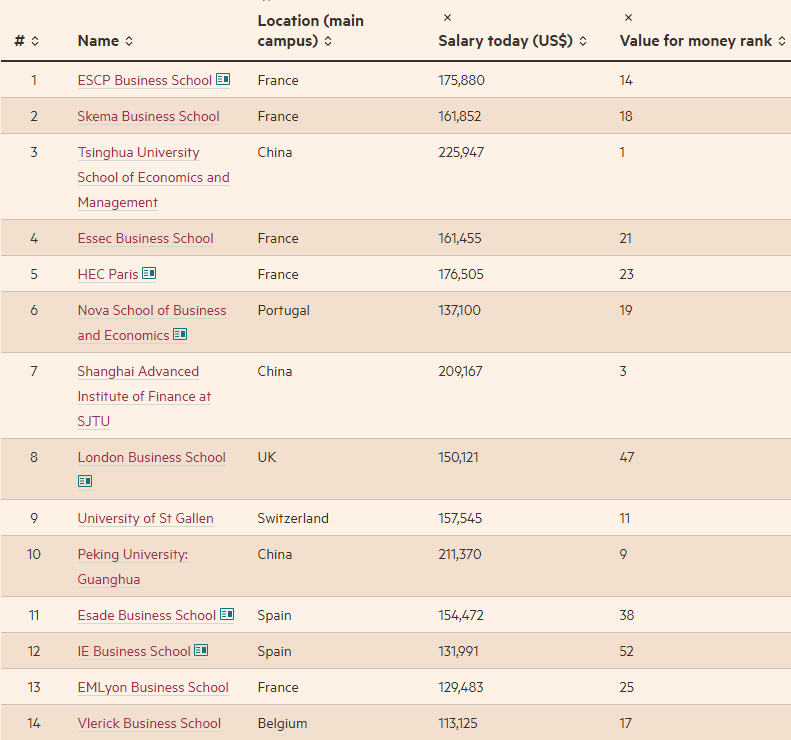Select salary value 211,370
791x740 pixels.
tap(460, 554)
